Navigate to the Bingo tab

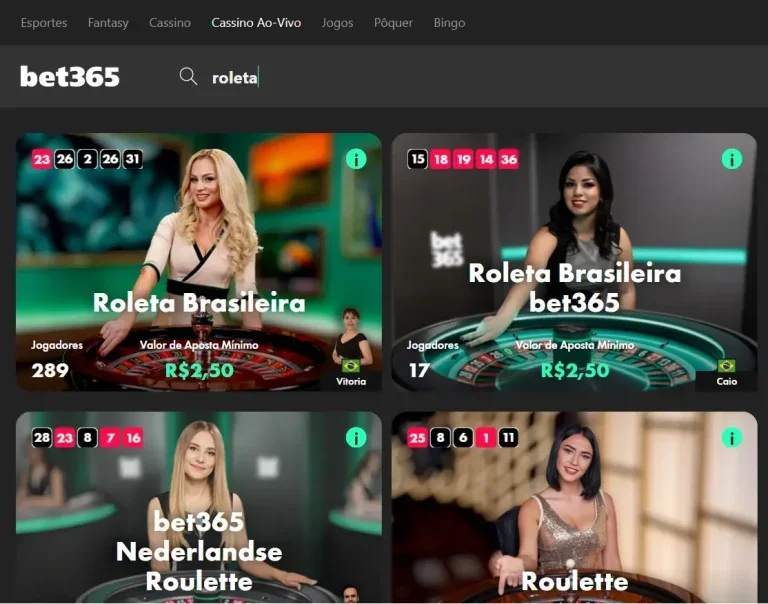[x=449, y=23]
